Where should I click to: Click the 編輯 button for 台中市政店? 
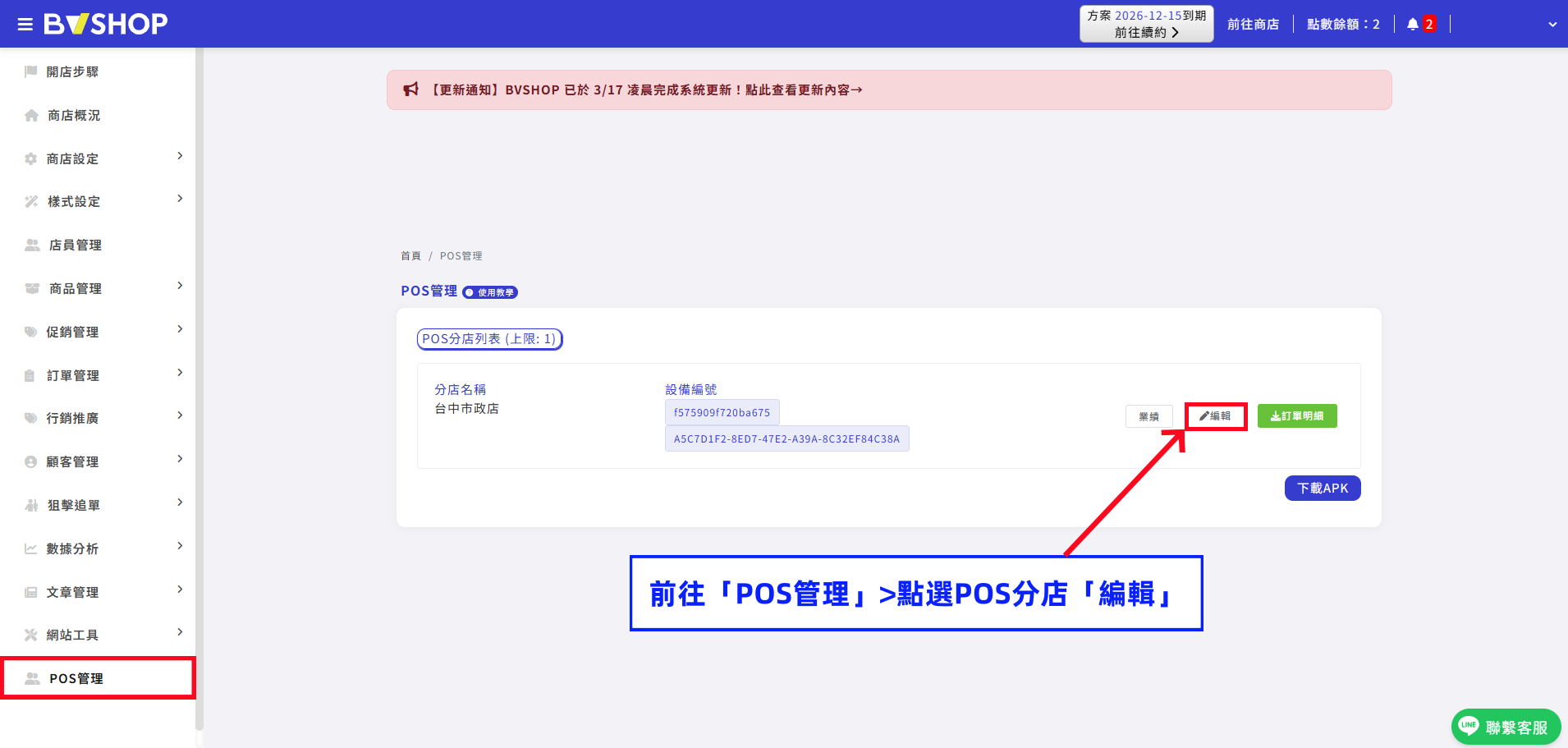[1215, 416]
